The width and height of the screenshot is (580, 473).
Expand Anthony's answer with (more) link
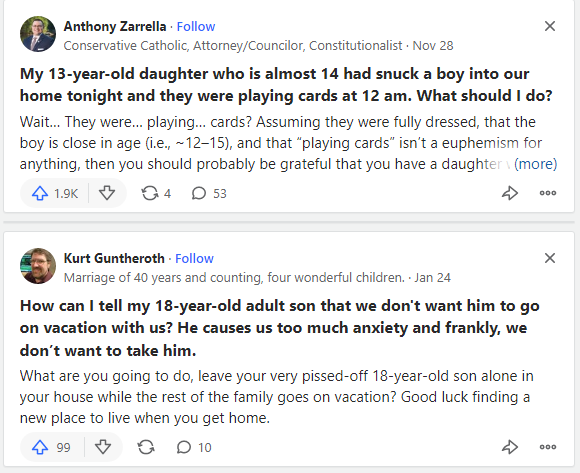pos(535,164)
